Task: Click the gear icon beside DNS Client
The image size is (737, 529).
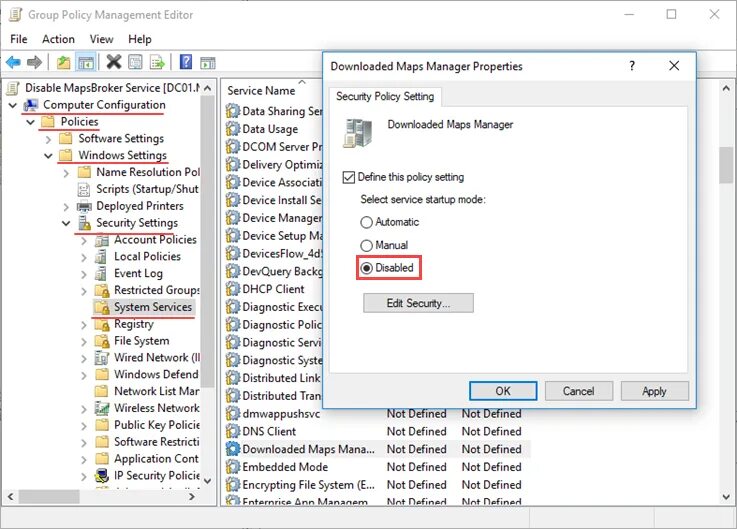Action: 233,431
